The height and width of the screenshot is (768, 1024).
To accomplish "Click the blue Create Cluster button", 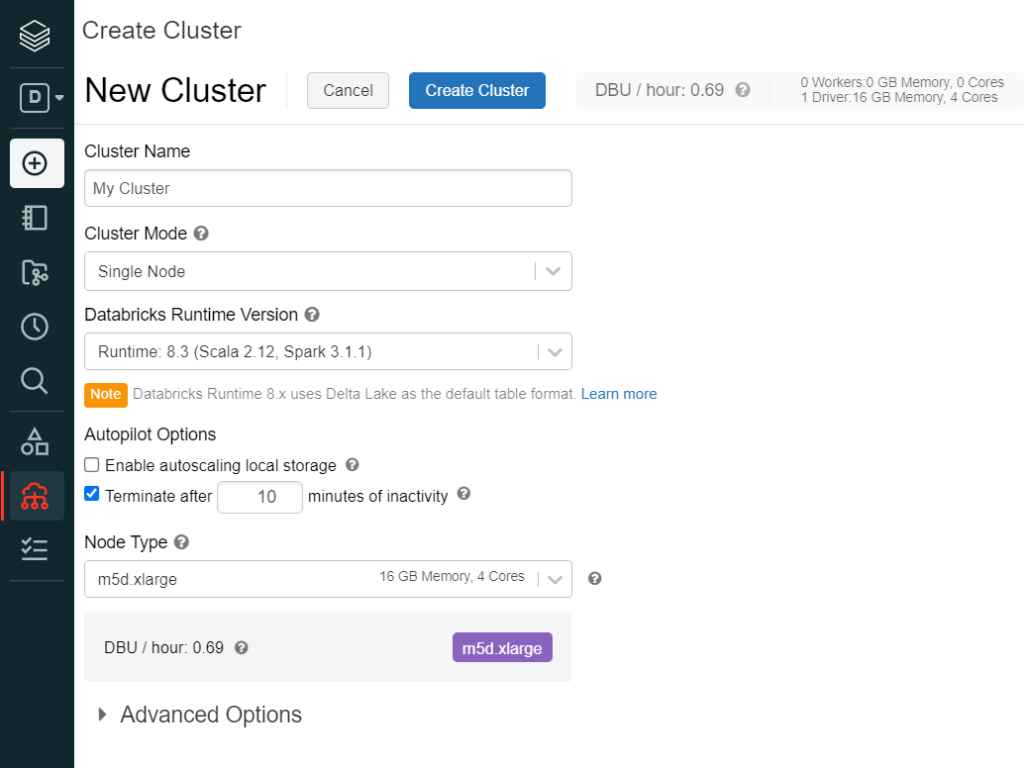I will click(477, 90).
